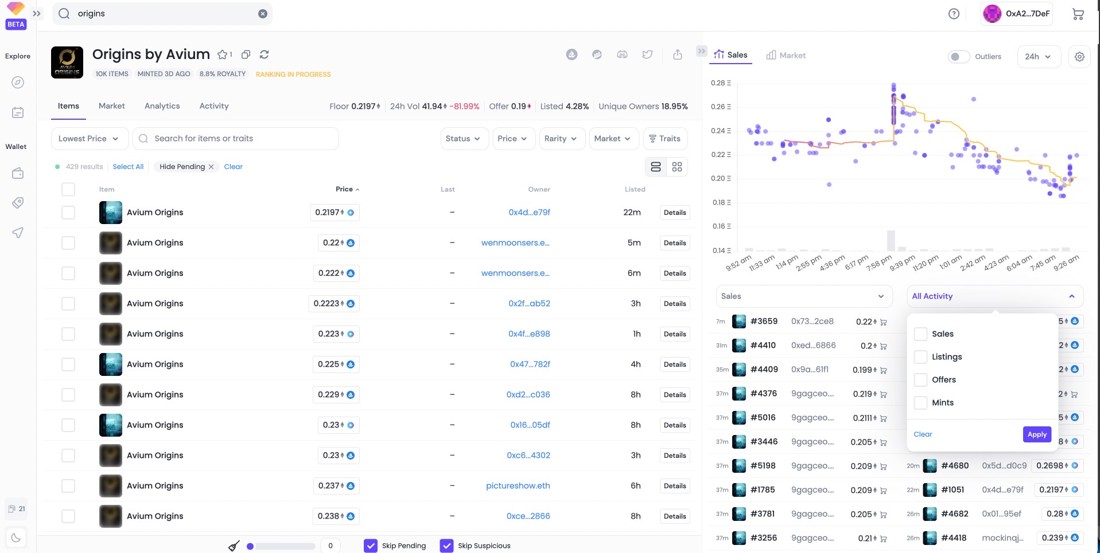Click the sidebar badge showing 21
The height and width of the screenshot is (553, 1100).
pyautogui.click(x=16, y=509)
